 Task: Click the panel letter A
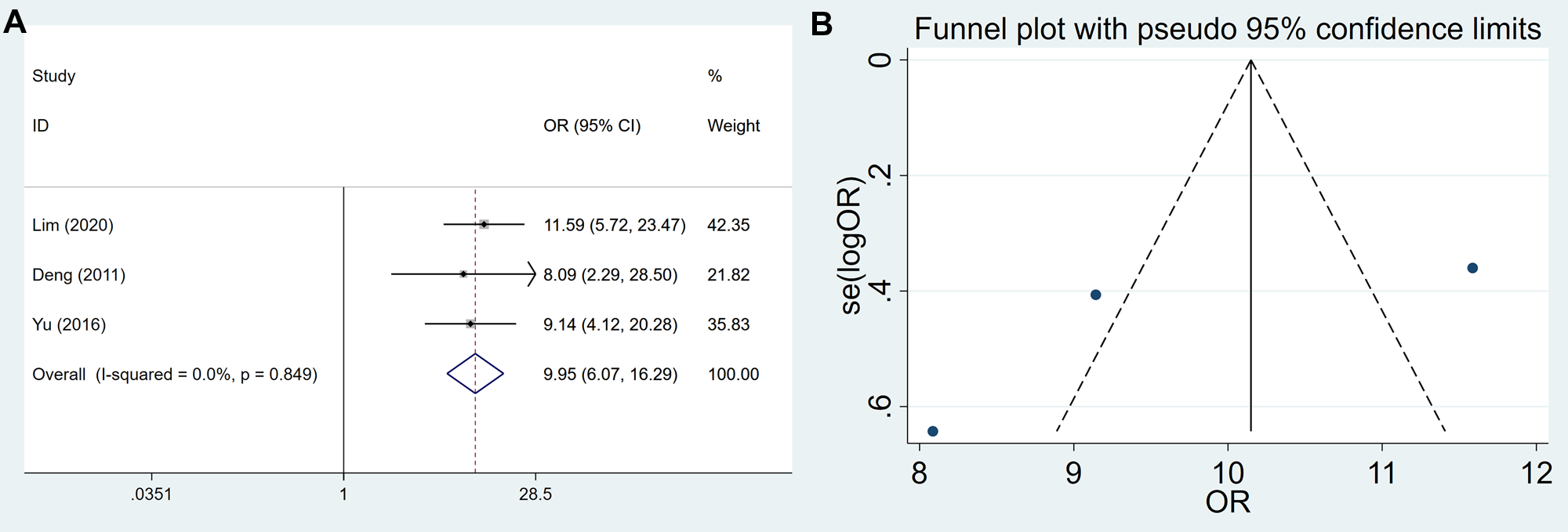tap(15, 23)
